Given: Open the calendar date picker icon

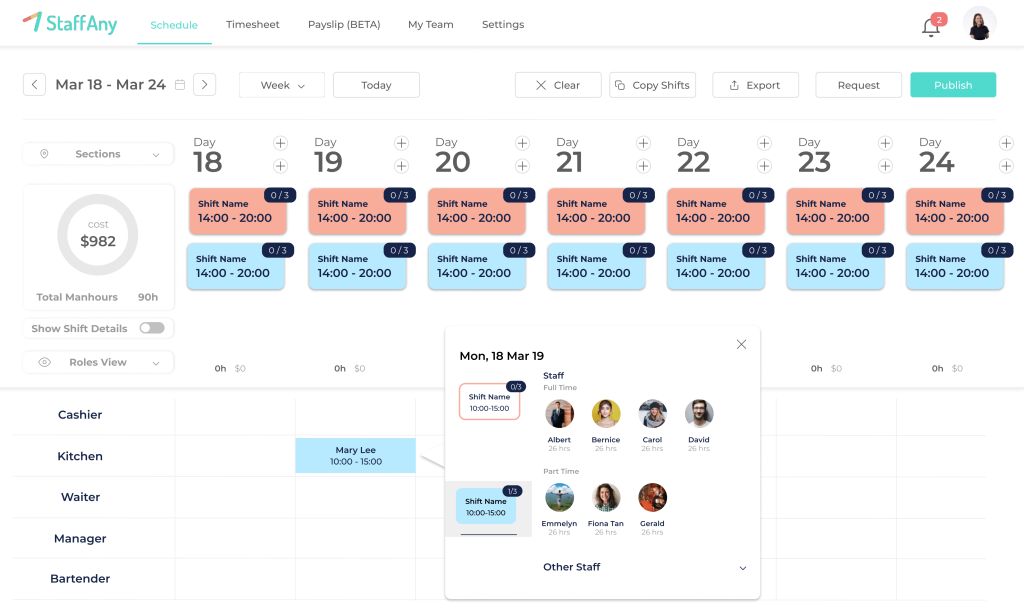Looking at the screenshot, I should click(180, 85).
